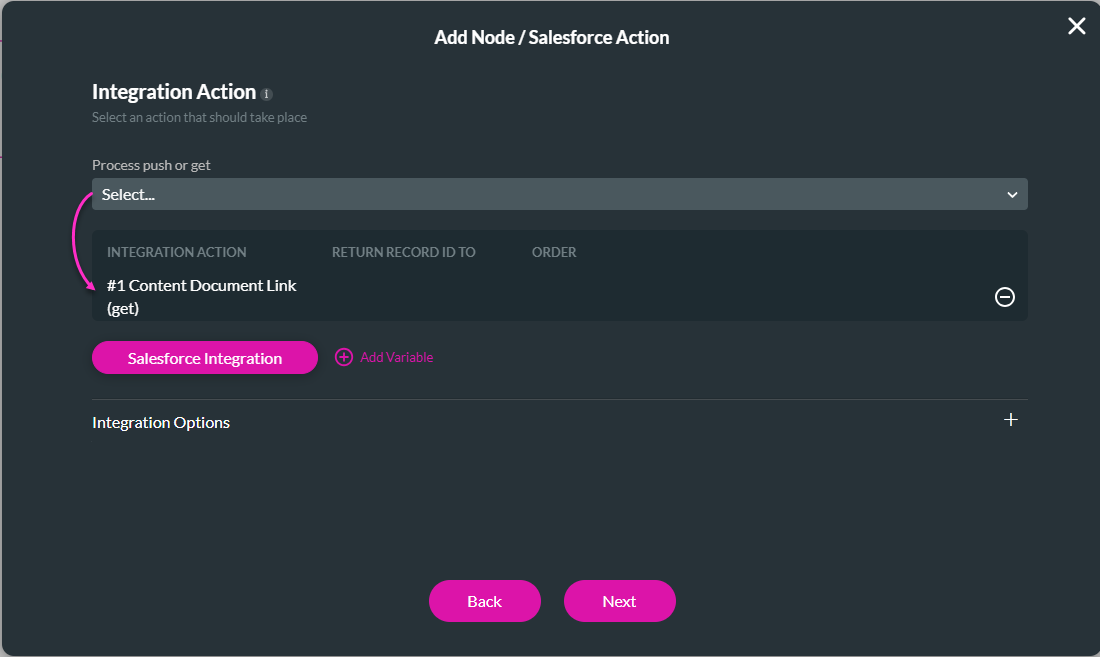Close the Add Node dialog
This screenshot has width=1100, height=657.
tap(1076, 26)
